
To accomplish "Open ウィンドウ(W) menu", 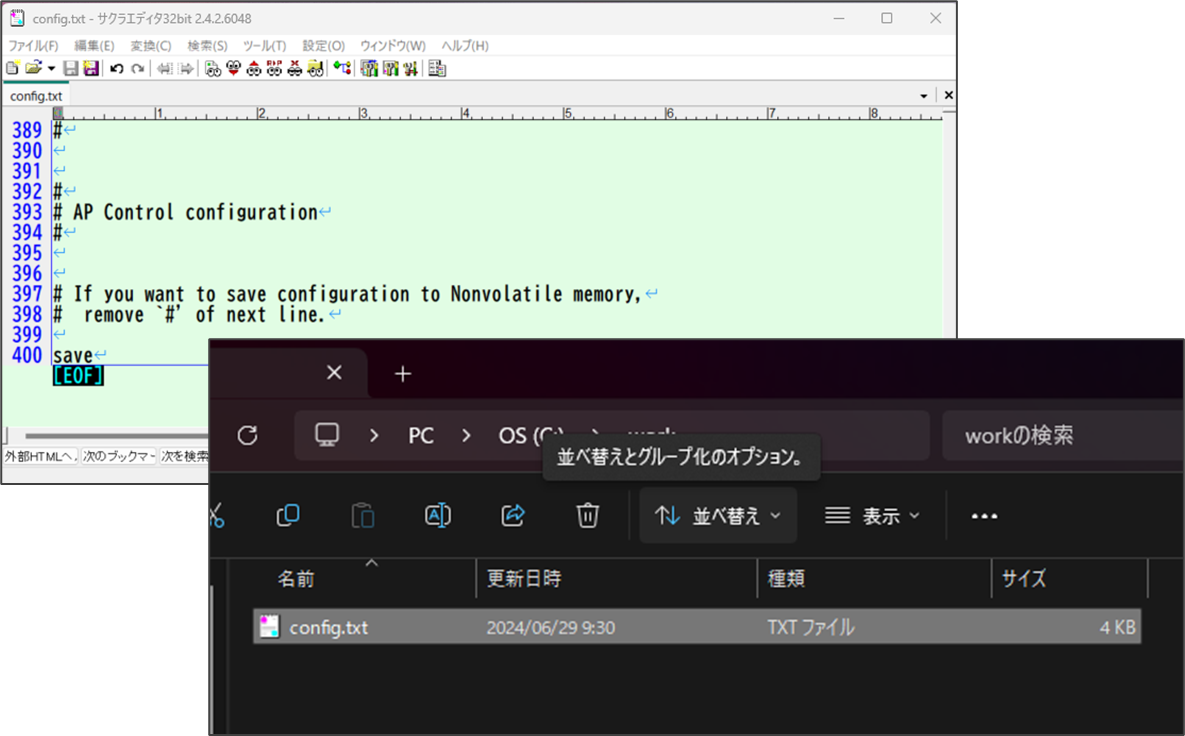I will tap(393, 45).
